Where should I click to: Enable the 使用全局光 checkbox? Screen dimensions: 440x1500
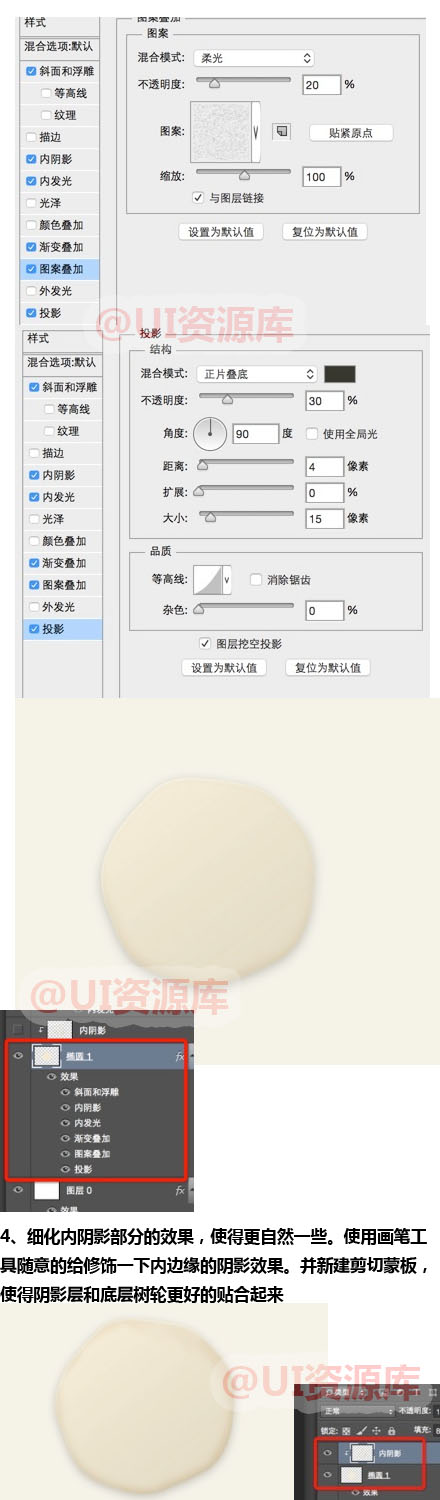[313, 434]
